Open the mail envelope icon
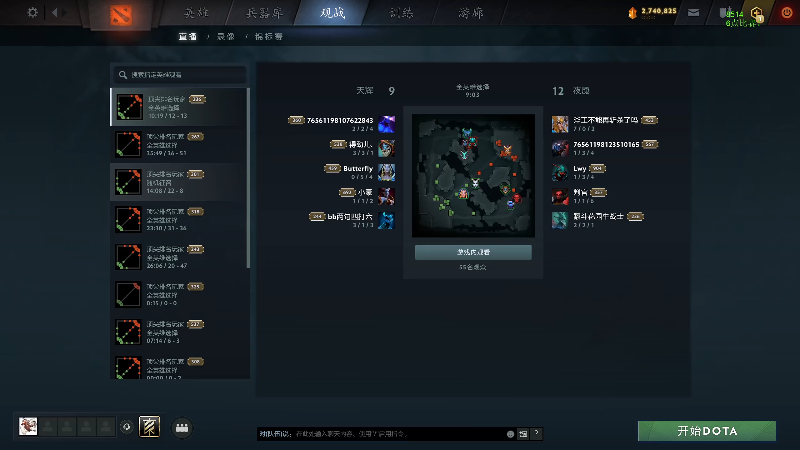Viewport: 800px width, 450px height. 693,13
